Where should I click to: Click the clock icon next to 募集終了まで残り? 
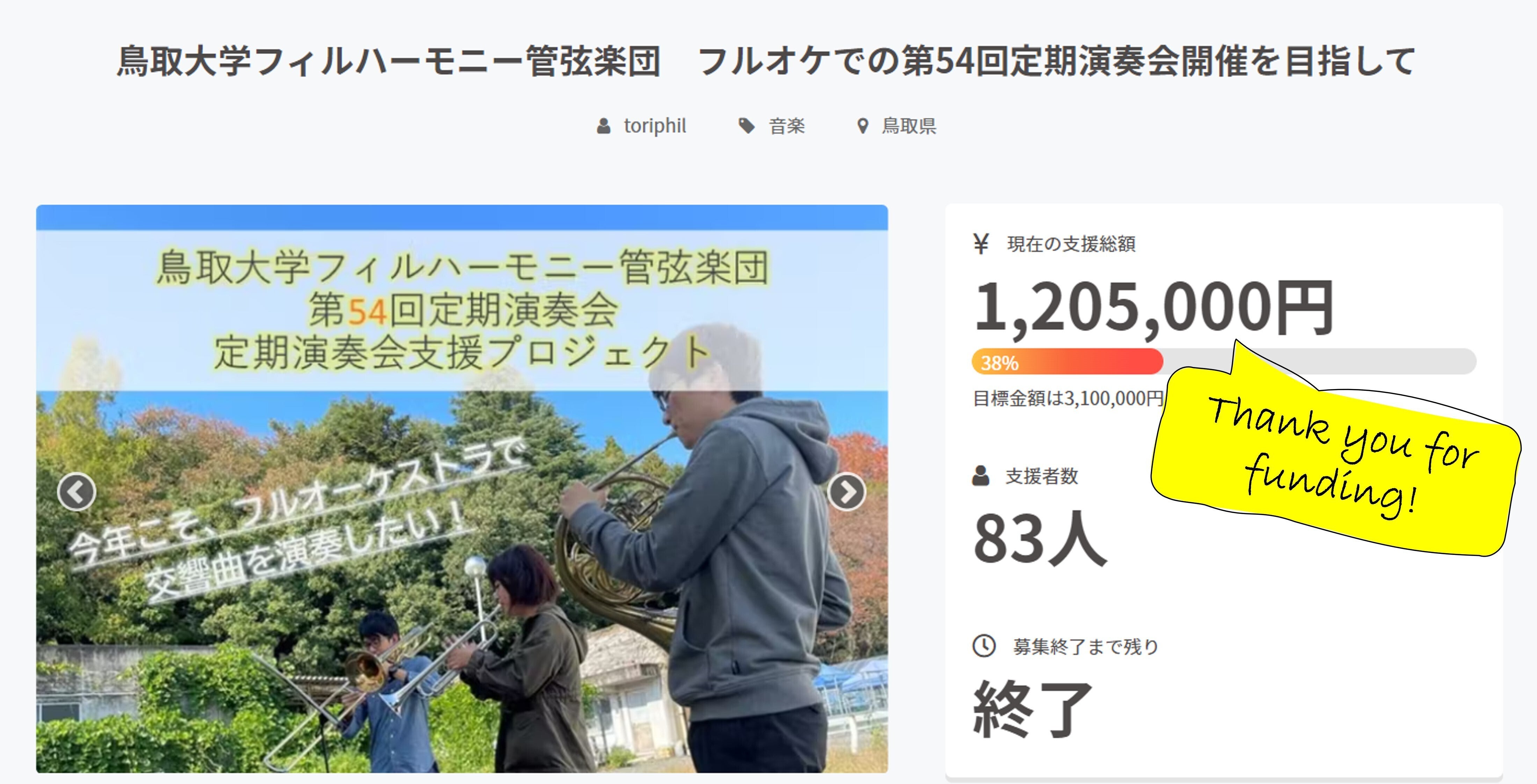pos(984,646)
